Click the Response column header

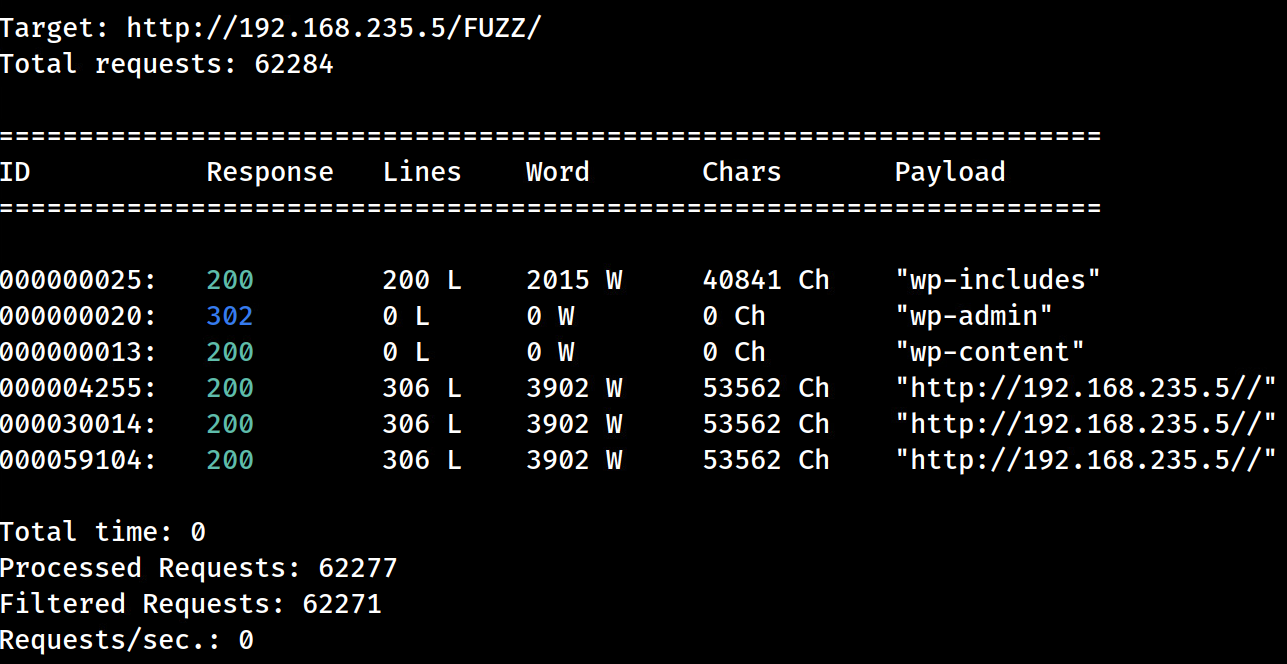coord(270,171)
